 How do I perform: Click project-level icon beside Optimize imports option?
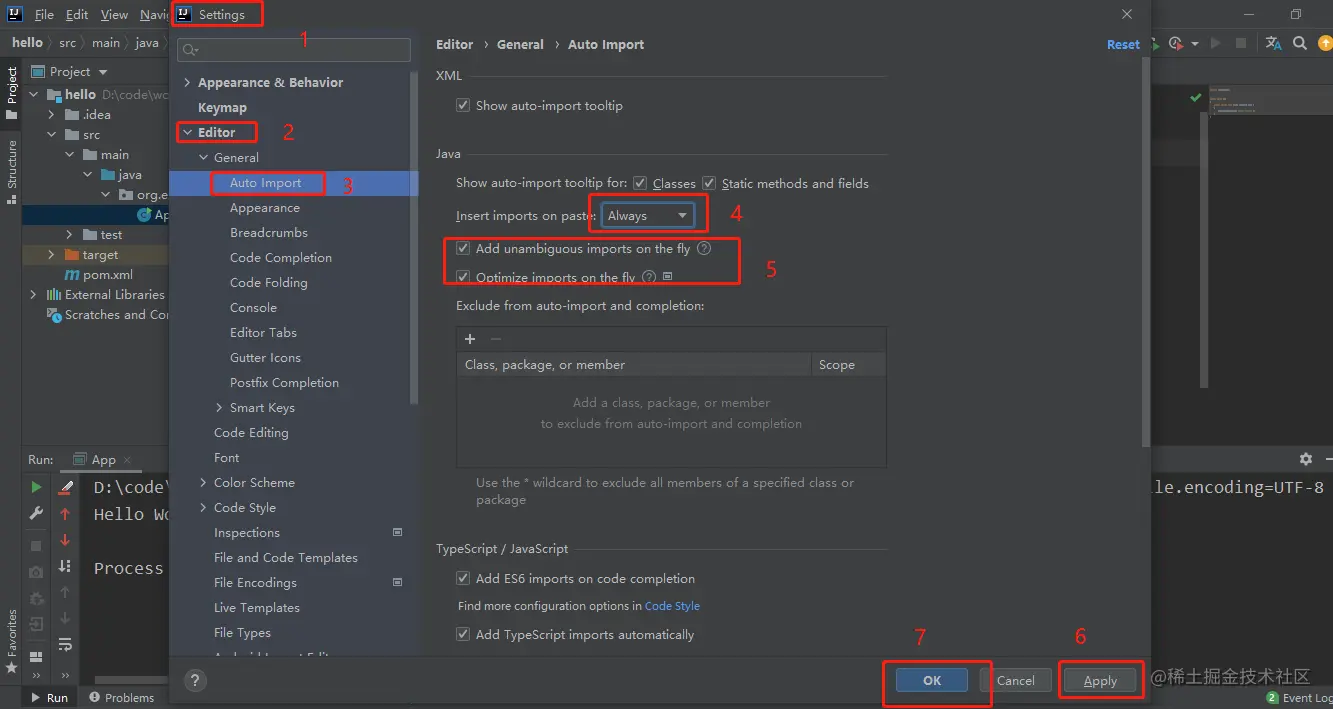click(x=668, y=277)
